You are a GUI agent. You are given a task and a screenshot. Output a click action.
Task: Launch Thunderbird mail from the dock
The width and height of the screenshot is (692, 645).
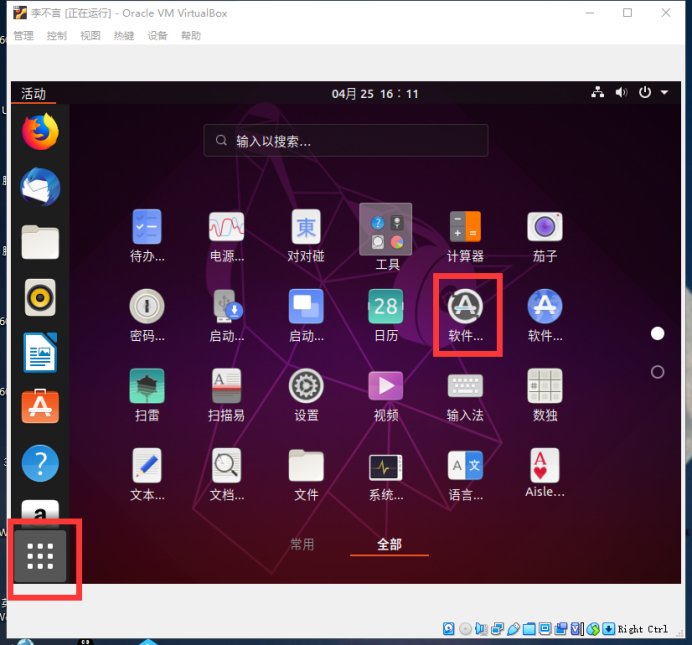click(40, 187)
